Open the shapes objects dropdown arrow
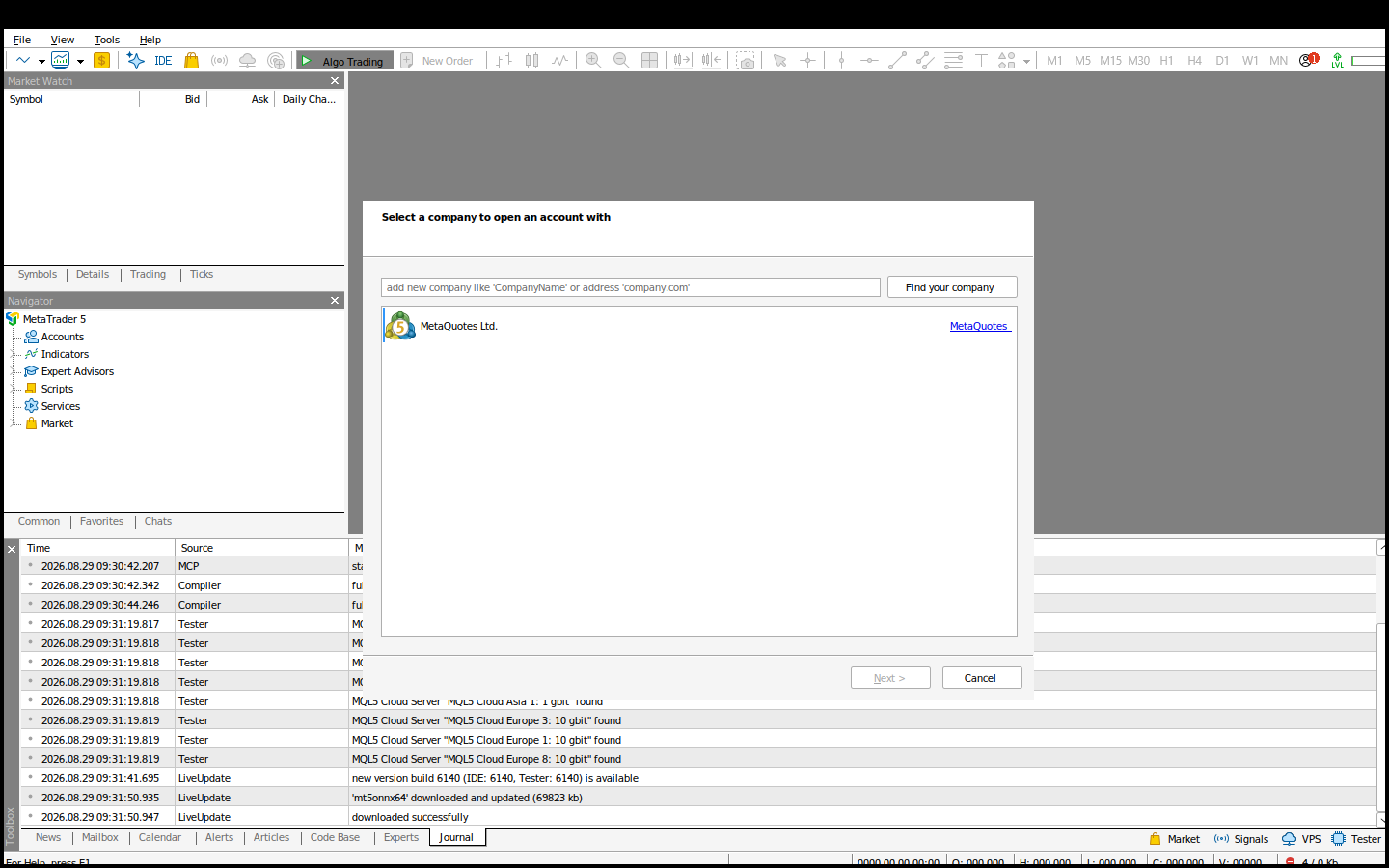 pos(1026,61)
